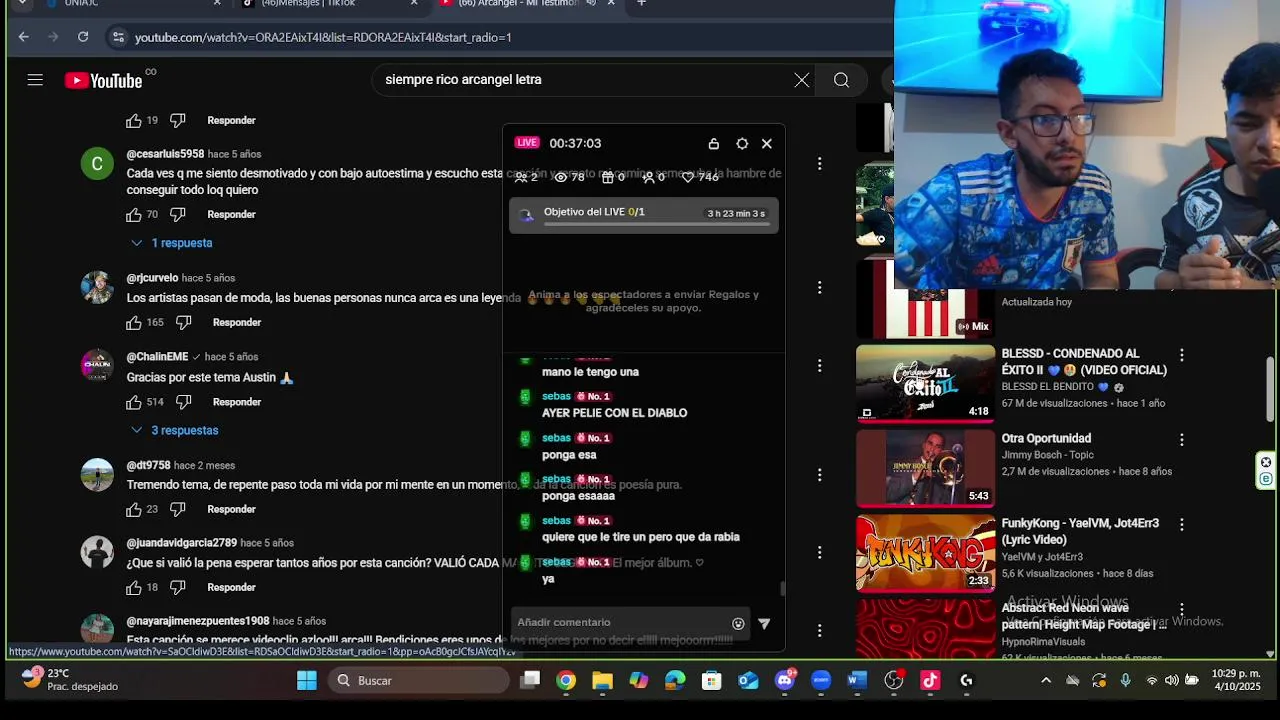Open the tab search dropdown chevron
Screen dimensions: 1280x720
pos(22,4)
